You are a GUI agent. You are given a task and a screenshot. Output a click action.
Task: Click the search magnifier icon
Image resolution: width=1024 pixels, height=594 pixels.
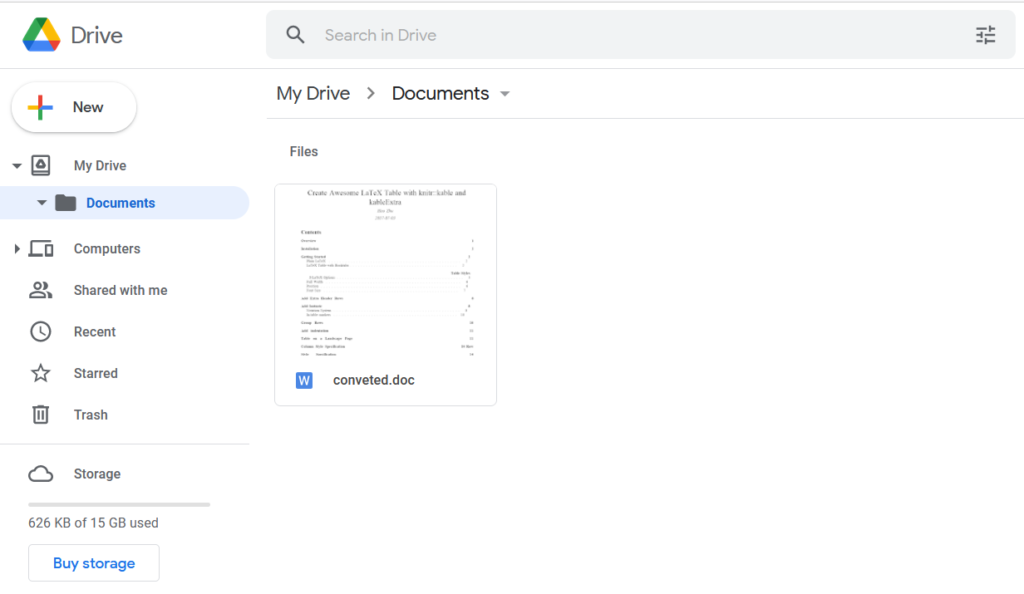295,35
